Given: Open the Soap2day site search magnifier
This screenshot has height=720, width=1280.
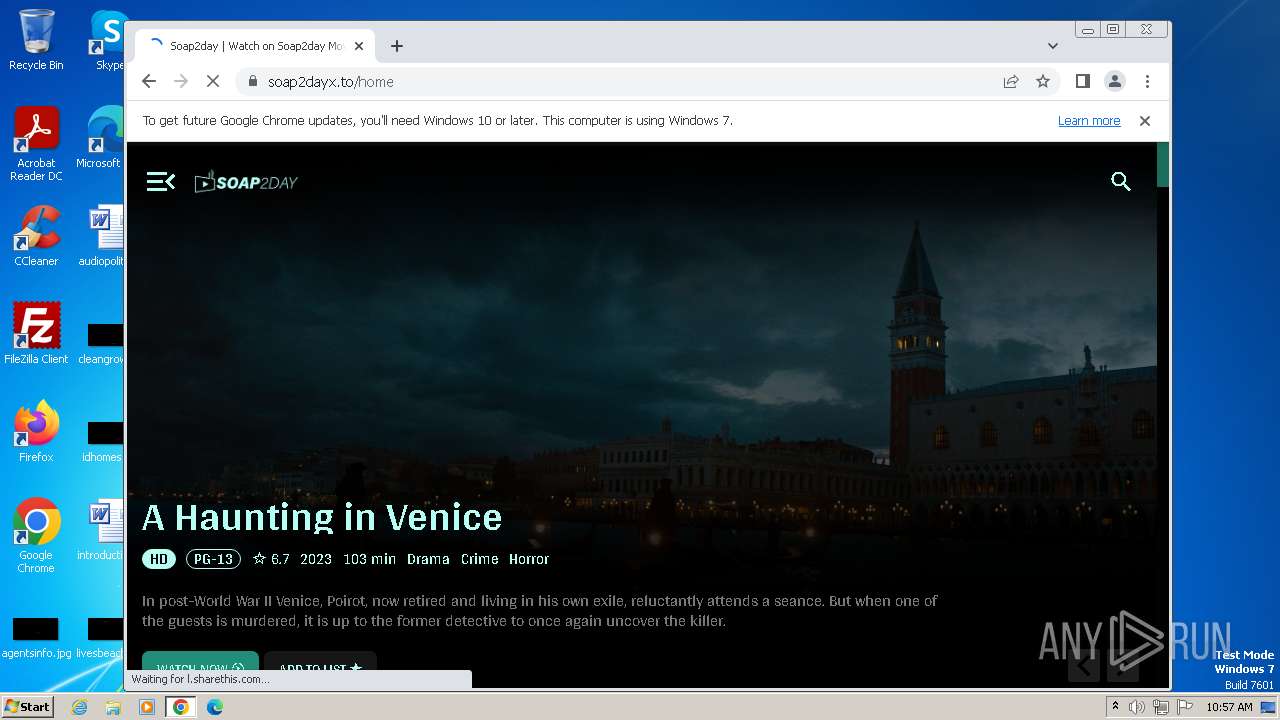Looking at the screenshot, I should (1121, 181).
